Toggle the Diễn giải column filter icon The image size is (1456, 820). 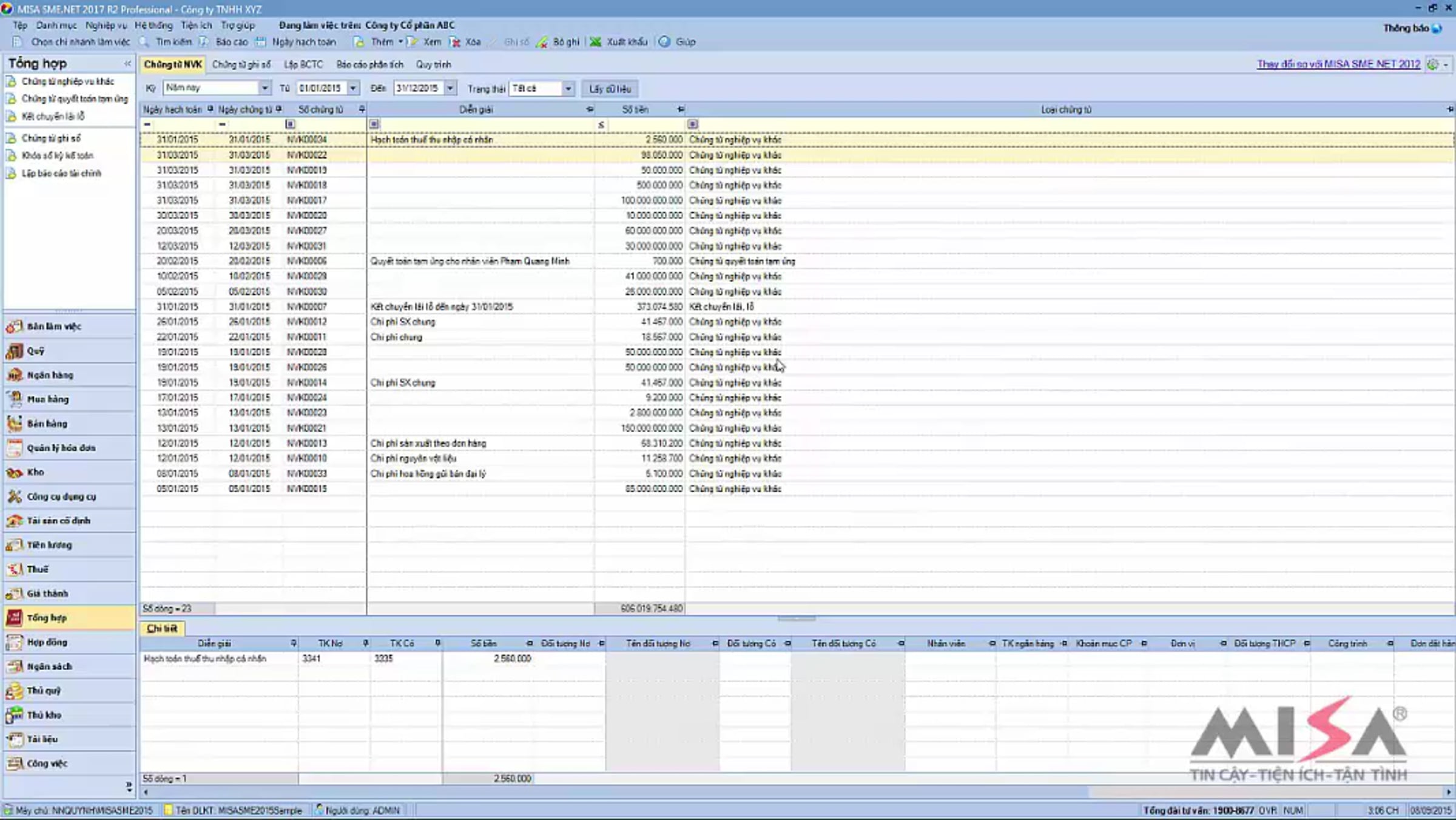[x=374, y=124]
